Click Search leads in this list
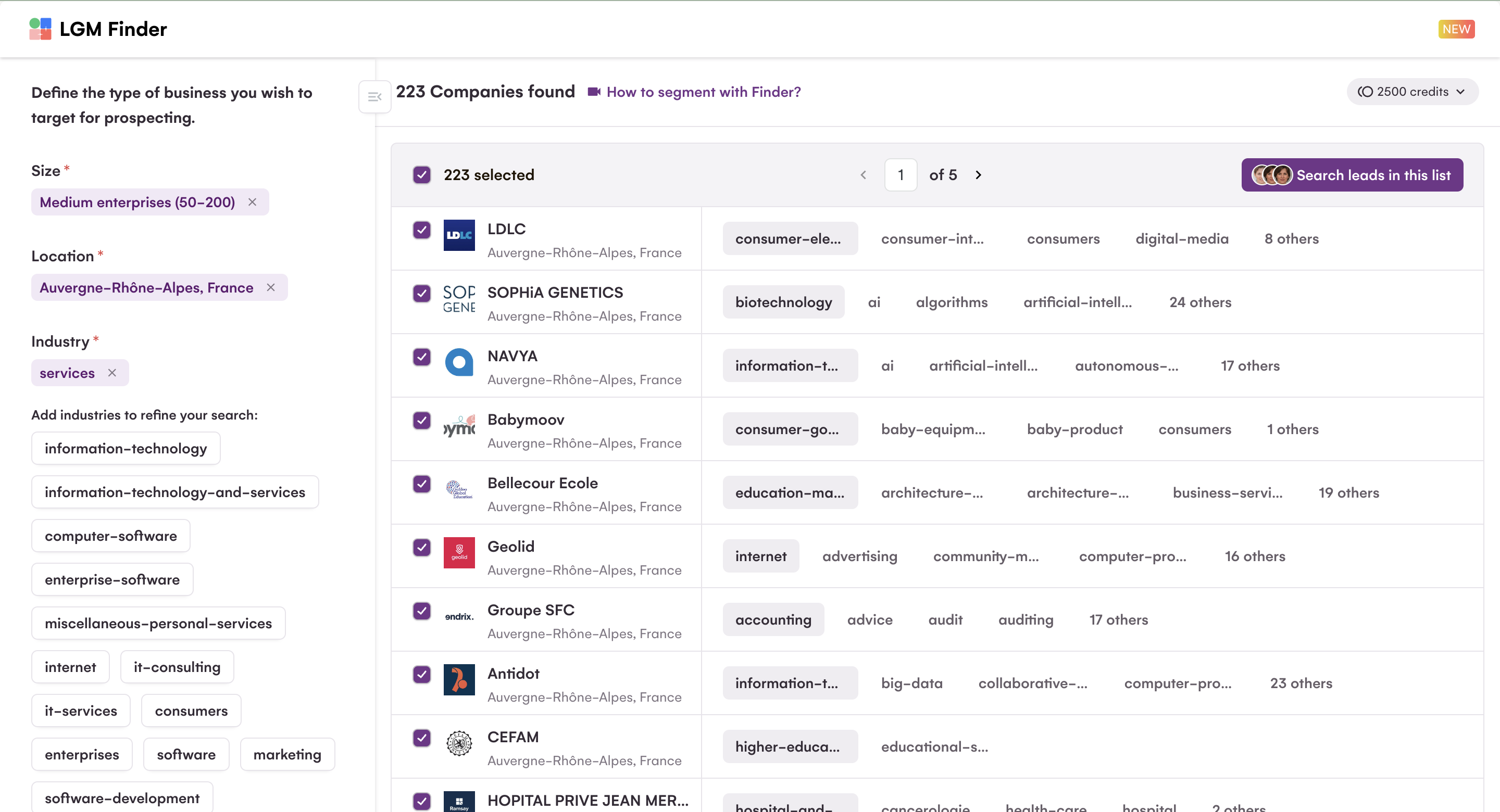Screen dimensions: 1500x812 [x=1352, y=175]
